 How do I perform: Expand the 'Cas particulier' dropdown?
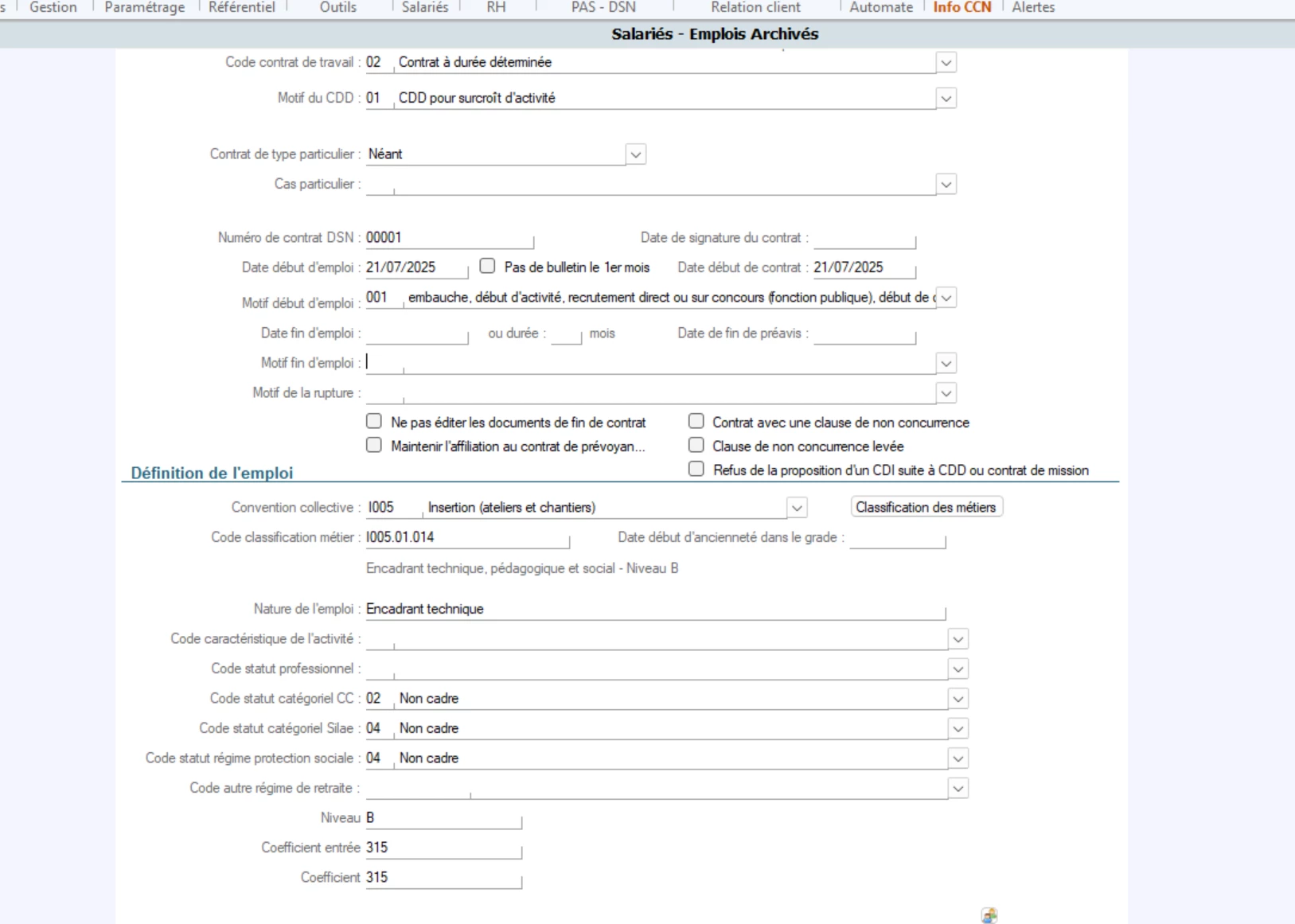click(946, 184)
